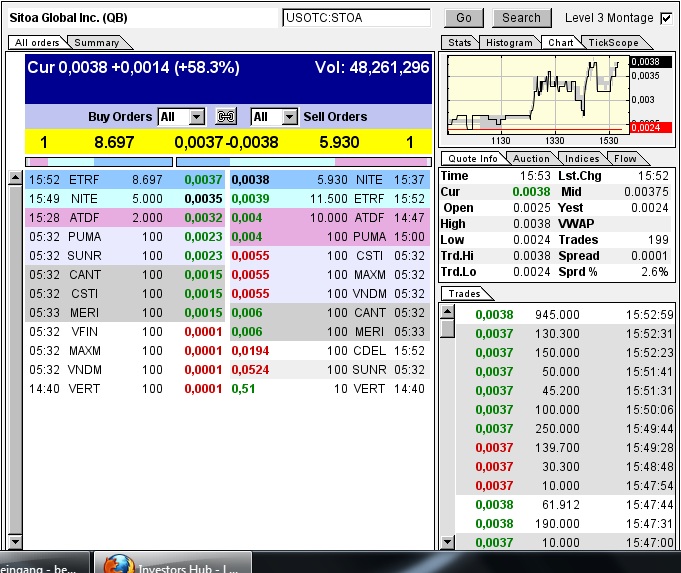Click the Firefox icon in the taskbar
The width and height of the screenshot is (681, 573).
(x=118, y=564)
